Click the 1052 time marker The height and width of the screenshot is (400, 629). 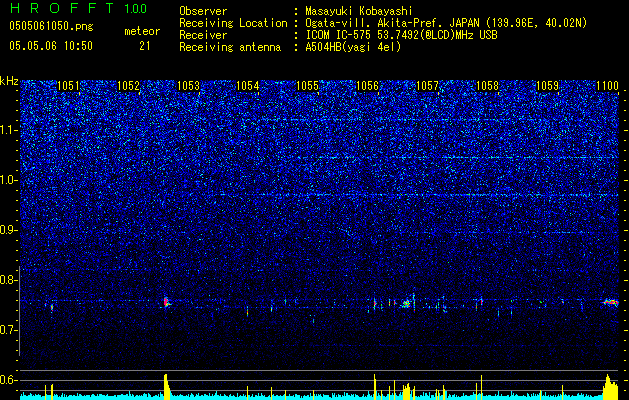(x=128, y=86)
